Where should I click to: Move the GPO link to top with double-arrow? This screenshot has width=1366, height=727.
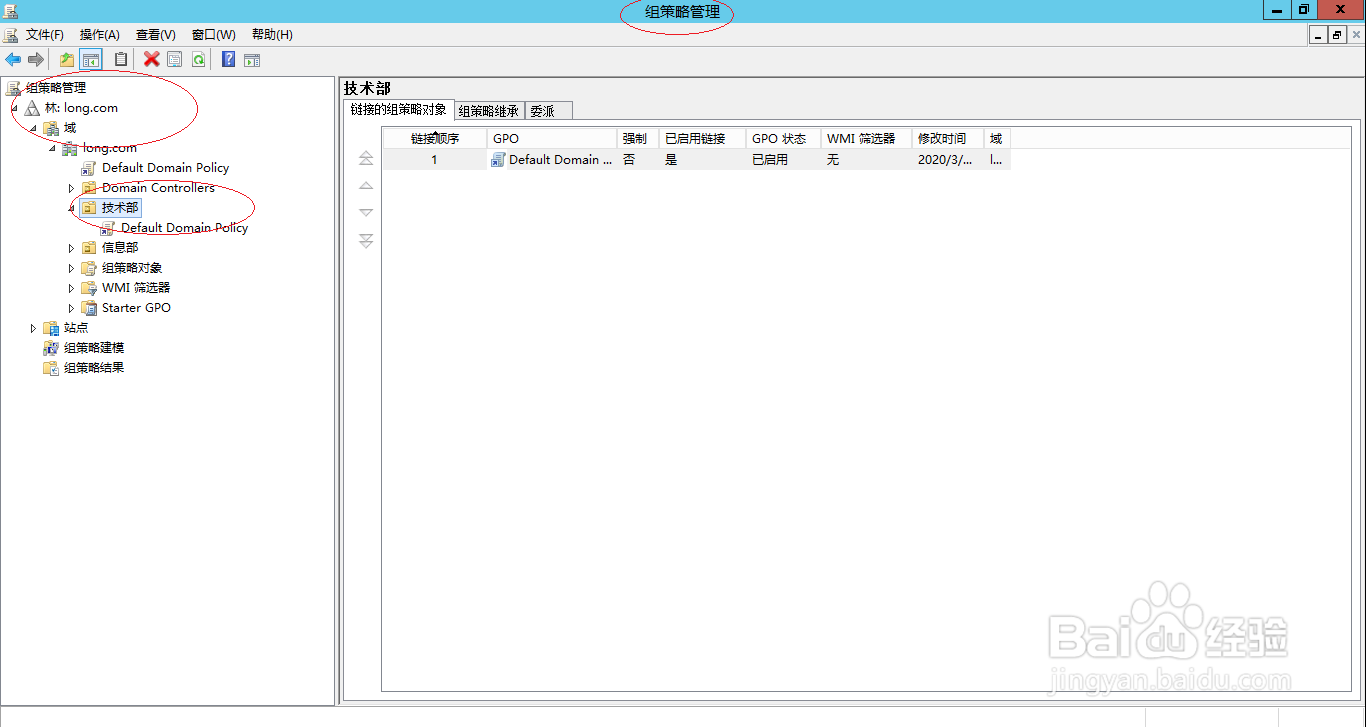point(366,157)
